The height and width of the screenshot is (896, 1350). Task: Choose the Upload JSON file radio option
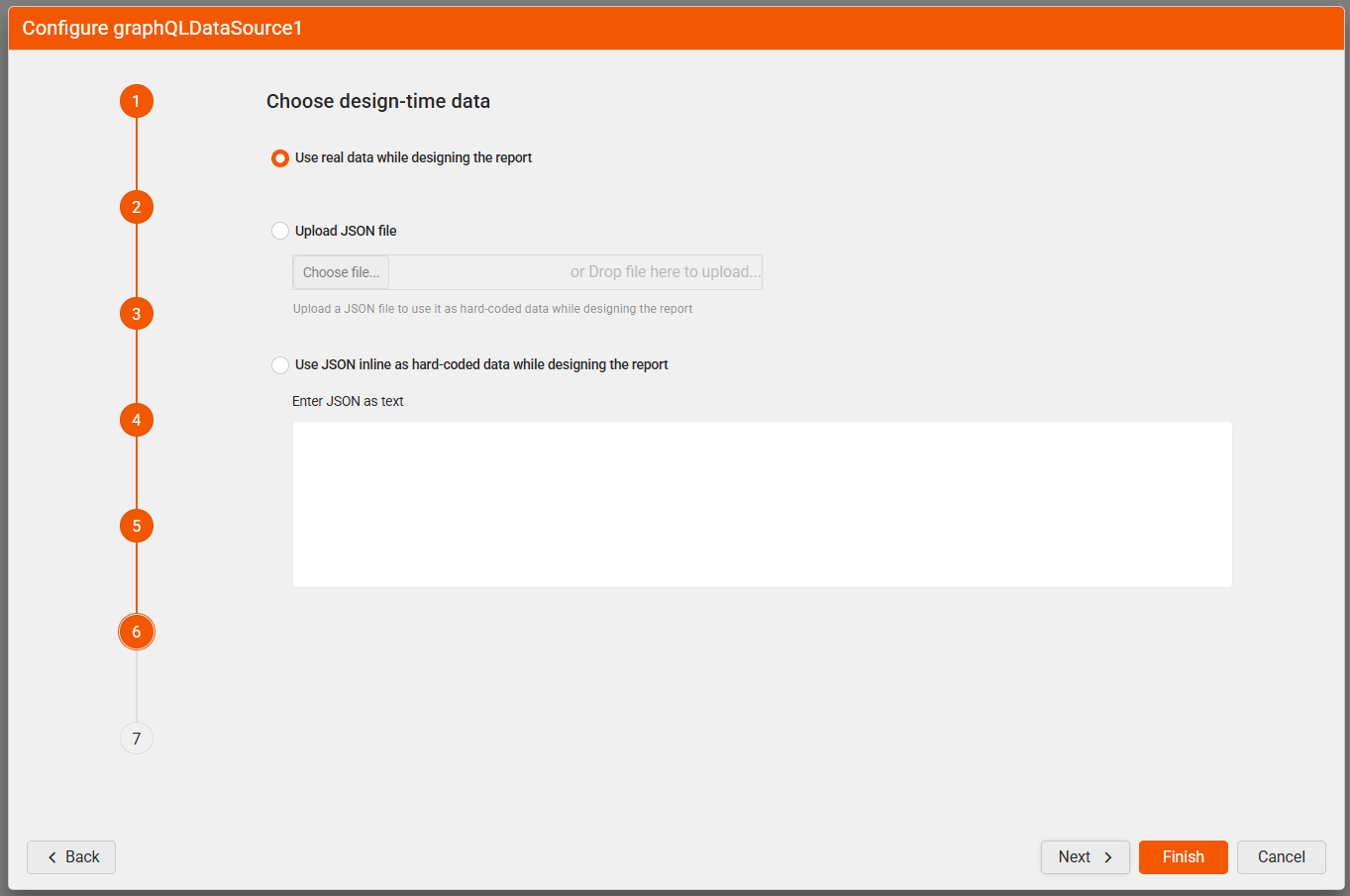click(280, 231)
